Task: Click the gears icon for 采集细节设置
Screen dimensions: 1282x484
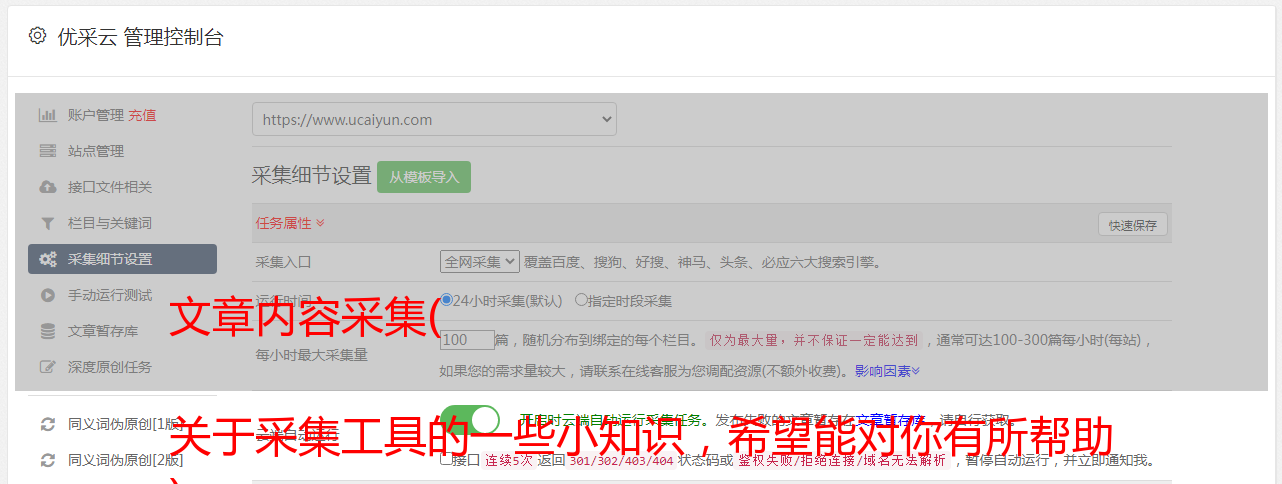Action: click(x=47, y=259)
